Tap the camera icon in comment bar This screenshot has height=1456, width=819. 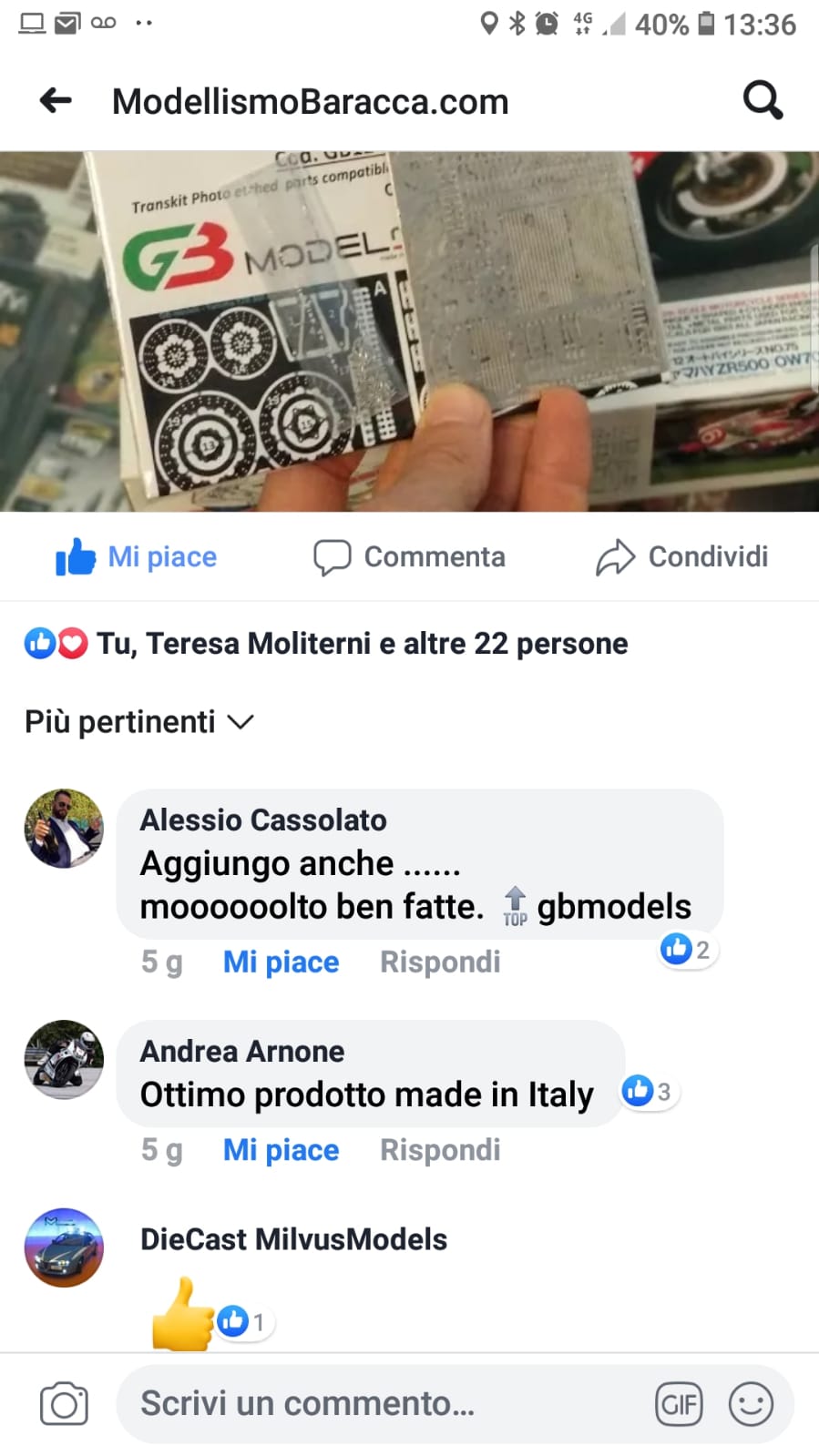tap(64, 1403)
